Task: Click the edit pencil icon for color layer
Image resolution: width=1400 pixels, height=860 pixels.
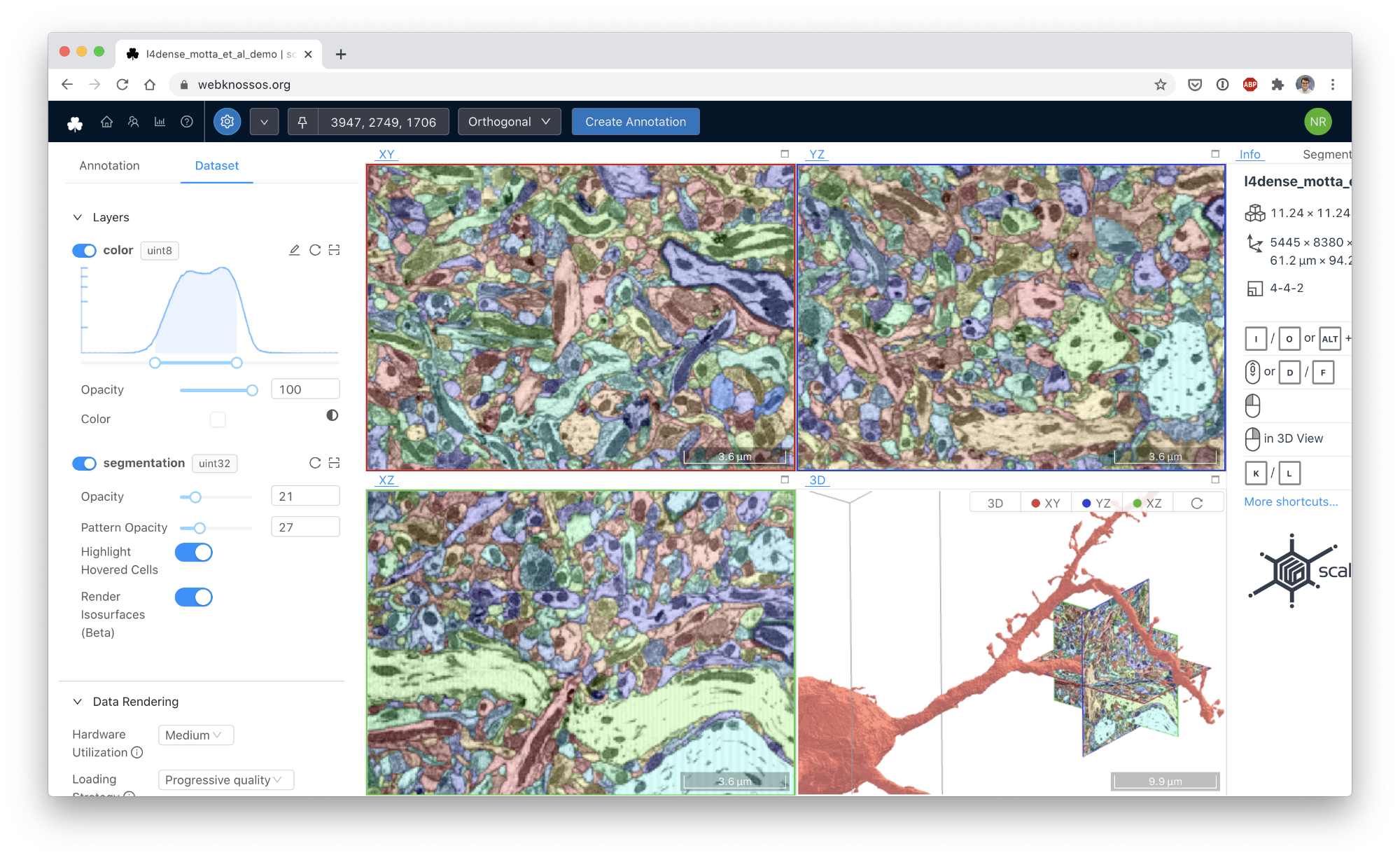Action: 295,250
